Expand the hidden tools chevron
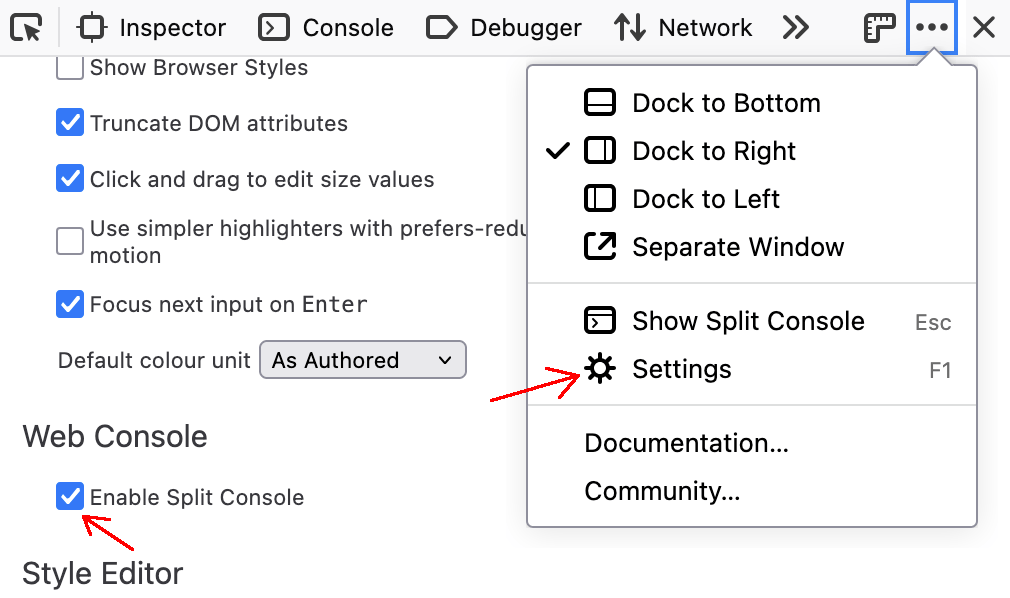The width and height of the screenshot is (1010, 598). [796, 27]
